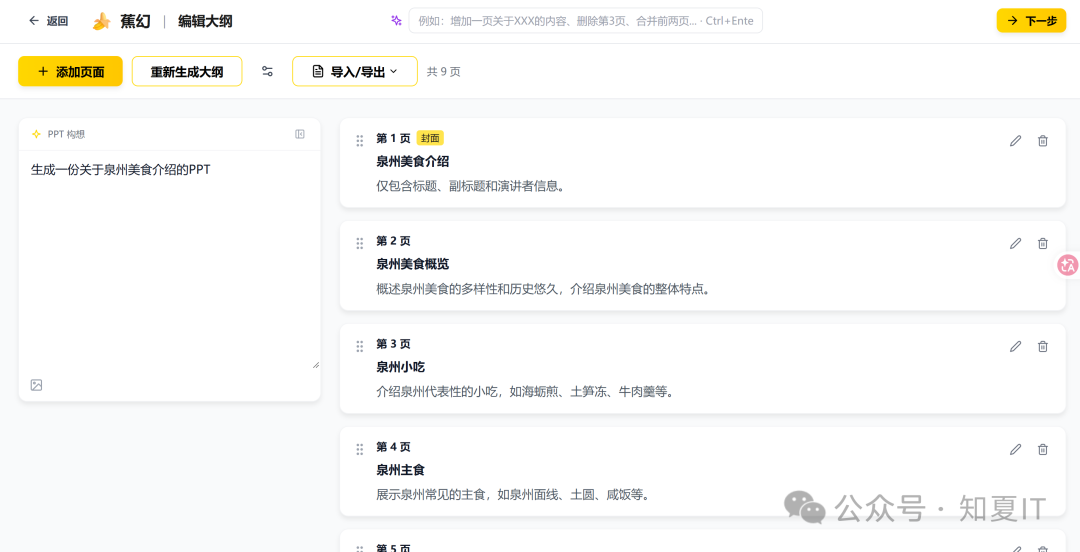
Task: Delete 第 4 页 with trash icon
Action: 1043,449
